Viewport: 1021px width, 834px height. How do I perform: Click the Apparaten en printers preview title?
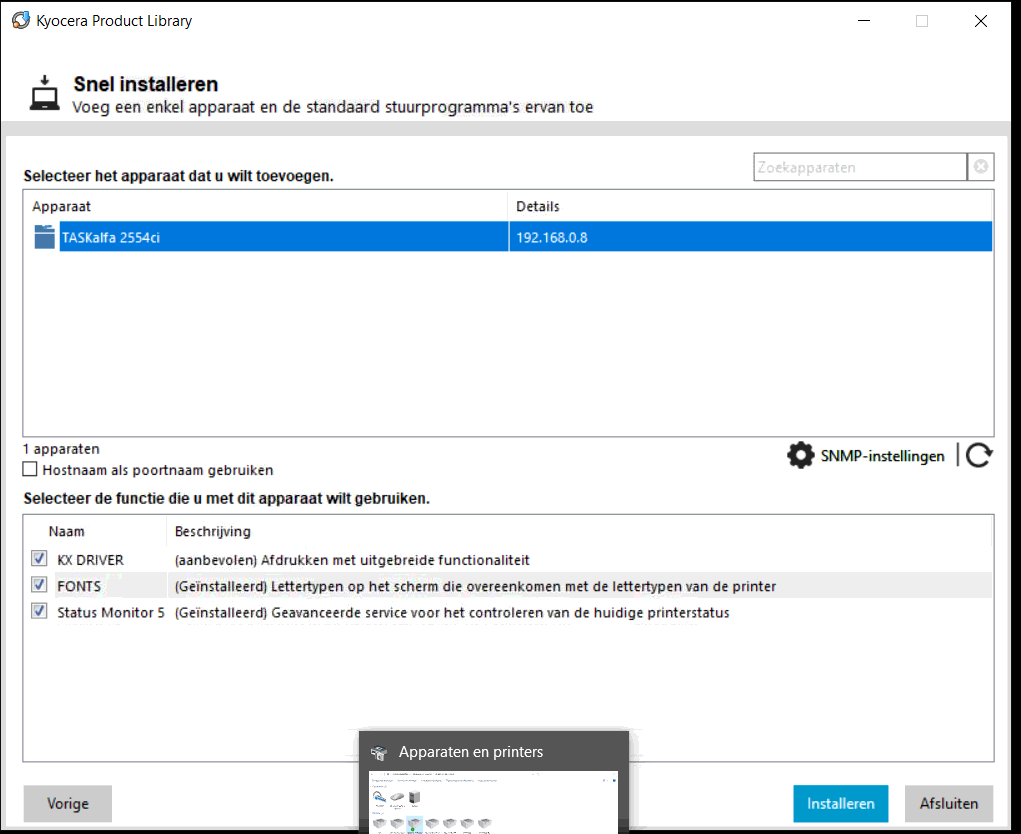[x=471, y=752]
